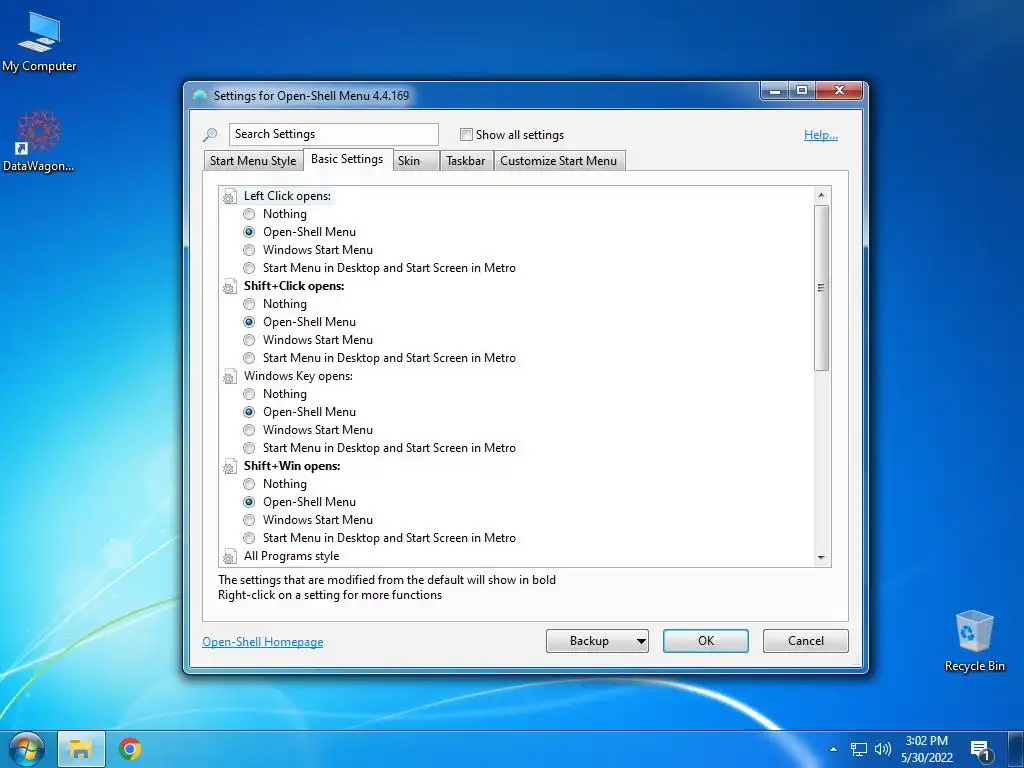Confirm settings with OK button
The image size is (1024, 768).
point(706,641)
